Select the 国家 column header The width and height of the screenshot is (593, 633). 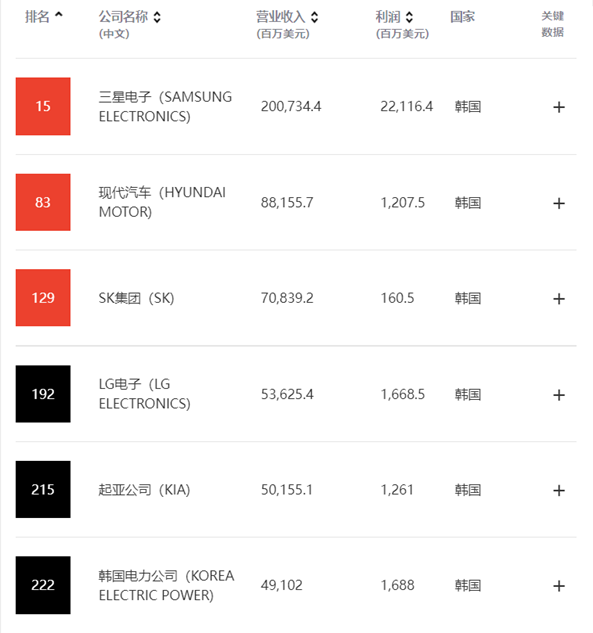click(x=463, y=17)
